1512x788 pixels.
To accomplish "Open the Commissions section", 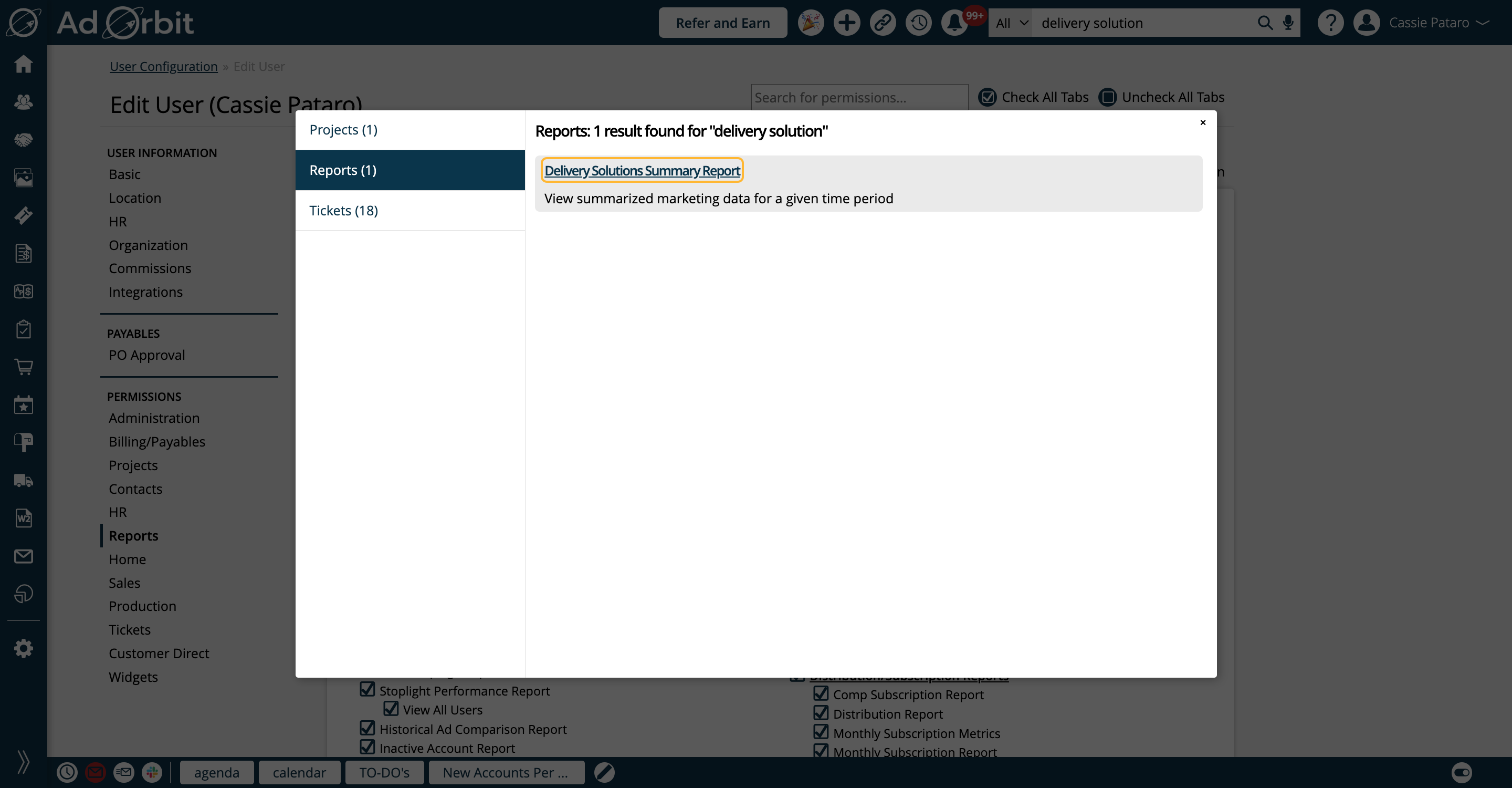I will [x=150, y=268].
